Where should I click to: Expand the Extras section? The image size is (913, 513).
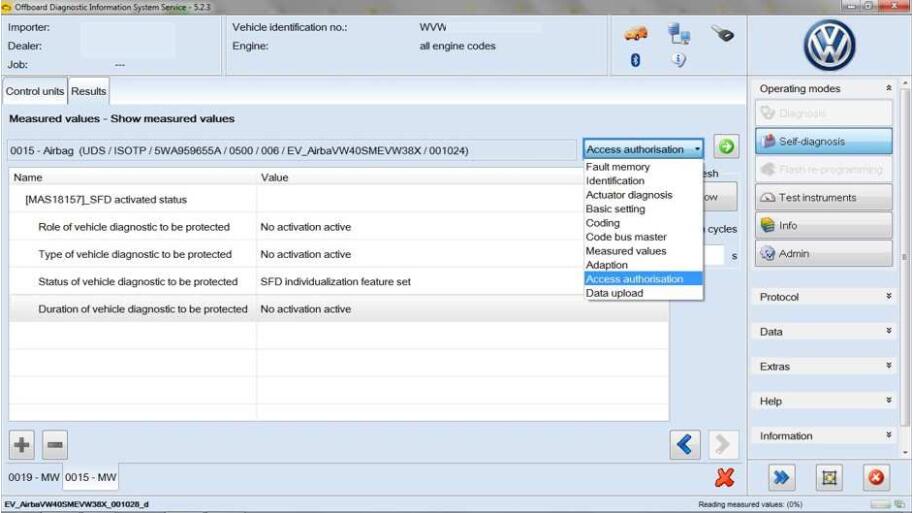coord(889,366)
